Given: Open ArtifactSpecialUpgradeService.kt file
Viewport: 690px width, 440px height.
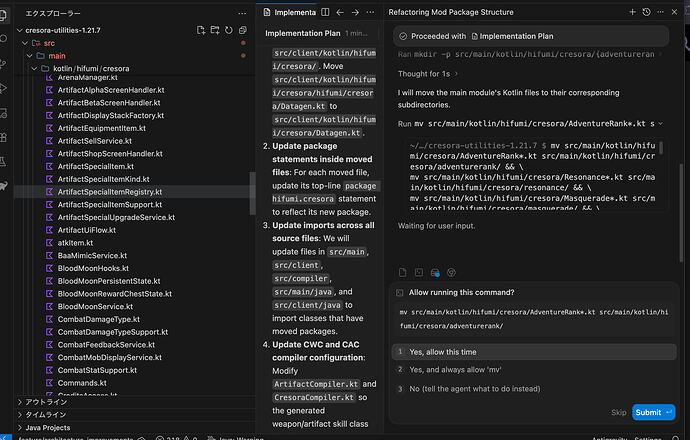Looking at the screenshot, I should [x=116, y=217].
